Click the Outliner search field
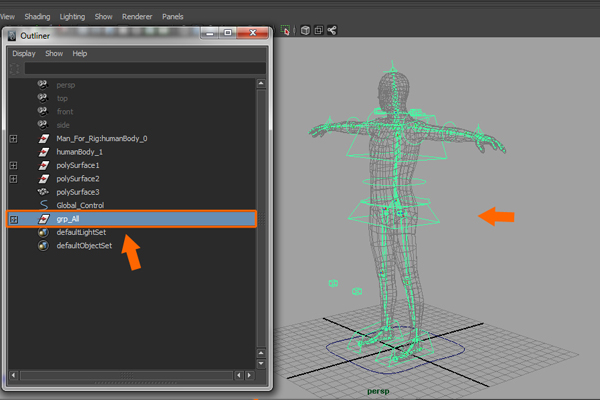The image size is (600, 400). (145, 69)
